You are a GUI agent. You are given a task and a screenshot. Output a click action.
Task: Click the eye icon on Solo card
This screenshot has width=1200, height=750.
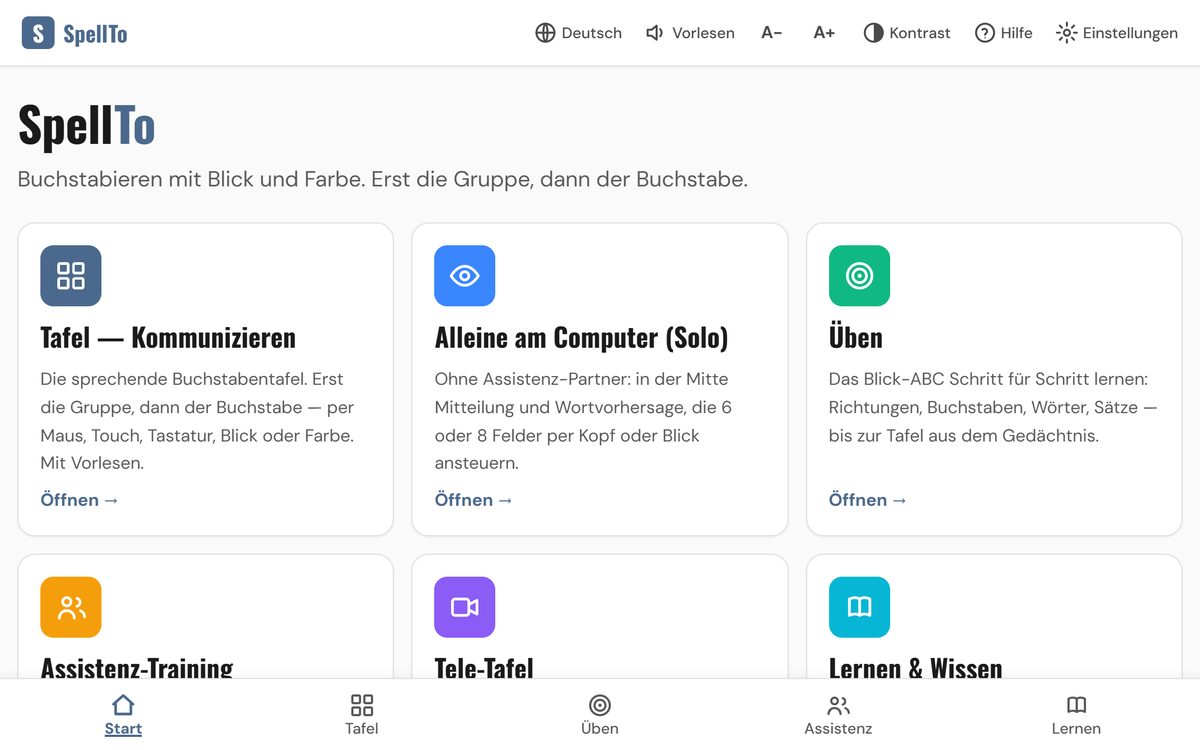pyautogui.click(x=465, y=276)
